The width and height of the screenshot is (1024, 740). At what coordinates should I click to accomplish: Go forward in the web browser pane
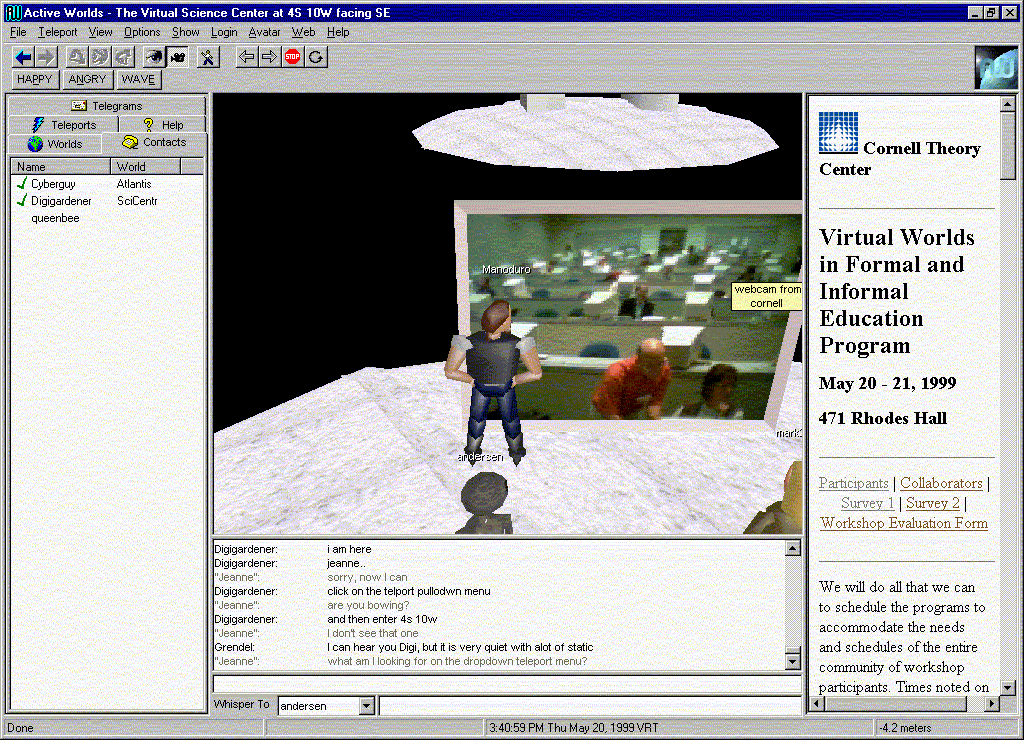pyautogui.click(x=269, y=57)
